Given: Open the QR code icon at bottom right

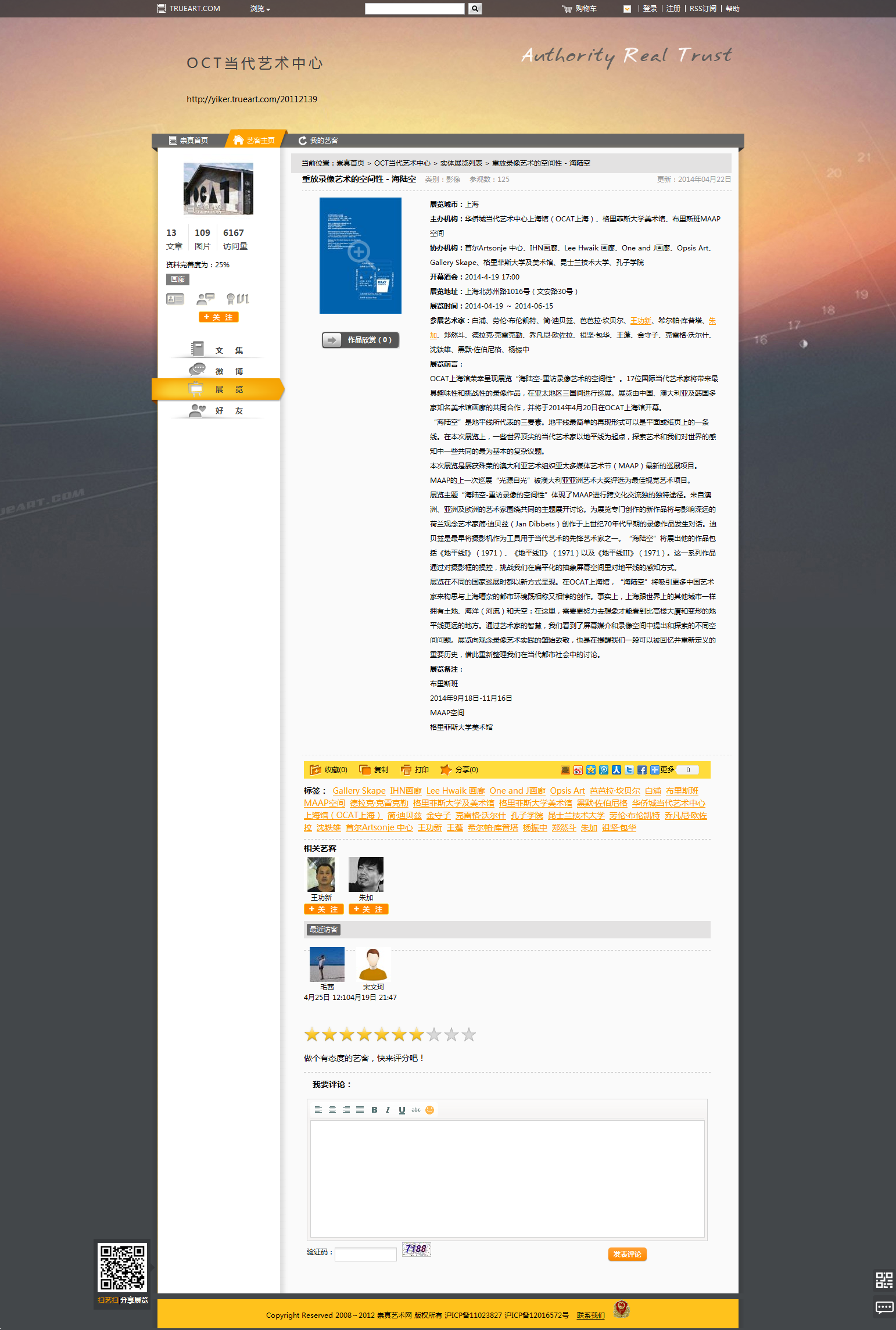Looking at the screenshot, I should pyautogui.click(x=884, y=1280).
